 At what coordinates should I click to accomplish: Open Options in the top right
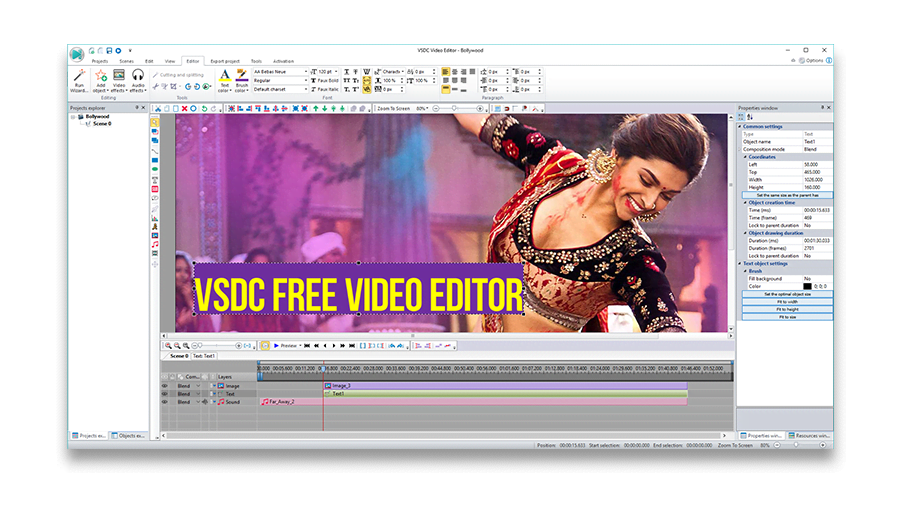[x=811, y=60]
